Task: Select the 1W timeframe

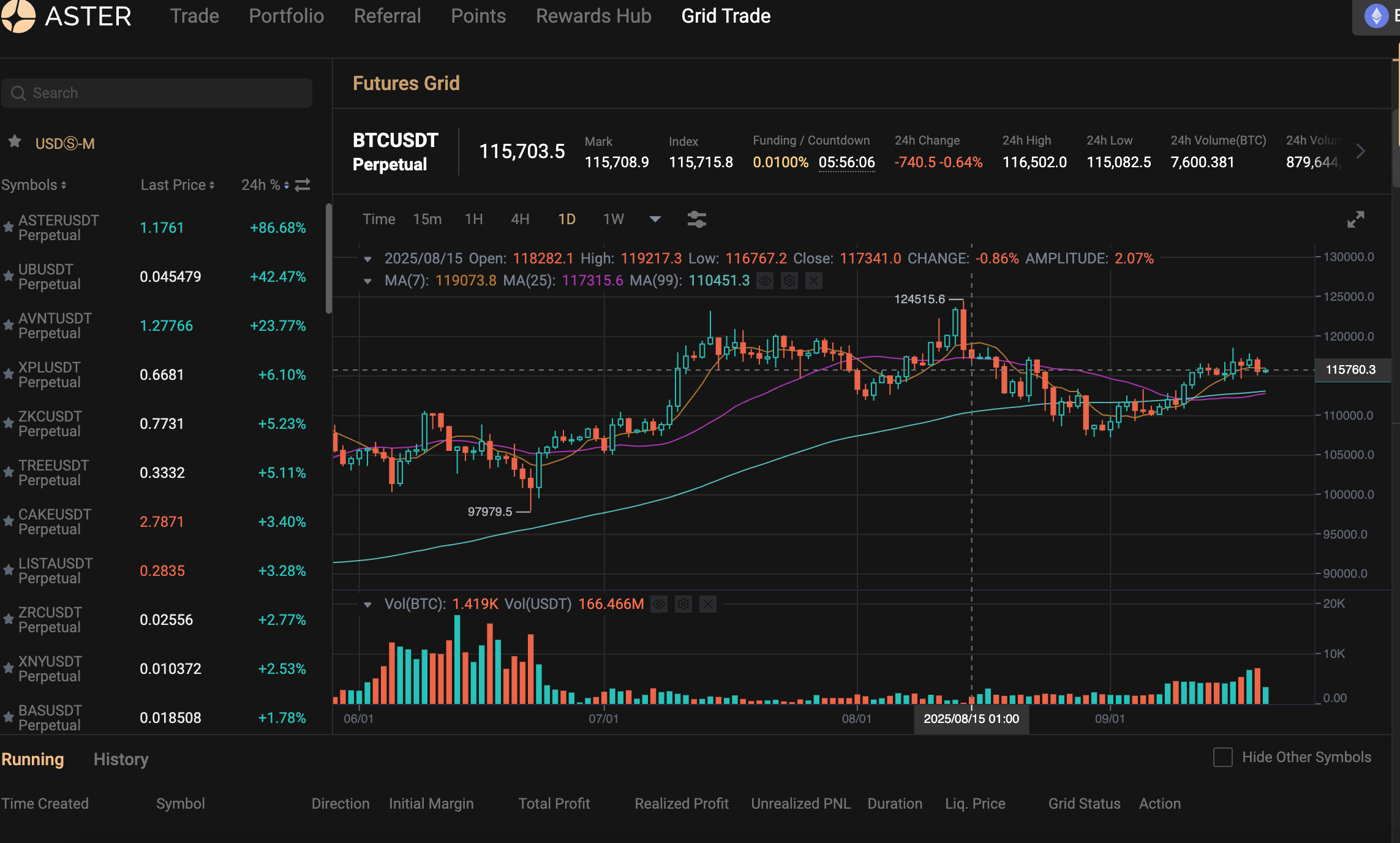Action: coord(613,219)
